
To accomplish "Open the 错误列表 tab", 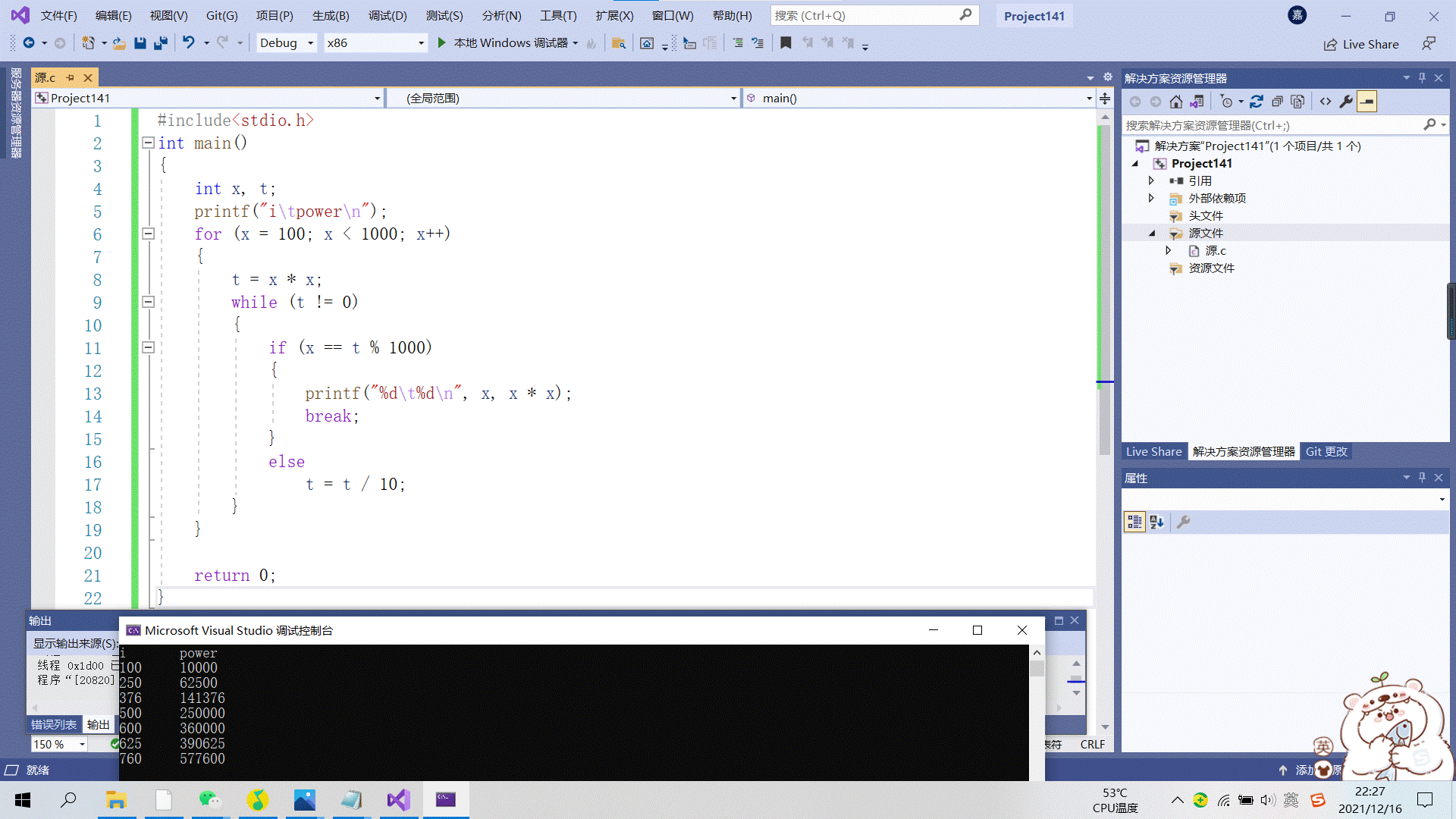I will (53, 724).
